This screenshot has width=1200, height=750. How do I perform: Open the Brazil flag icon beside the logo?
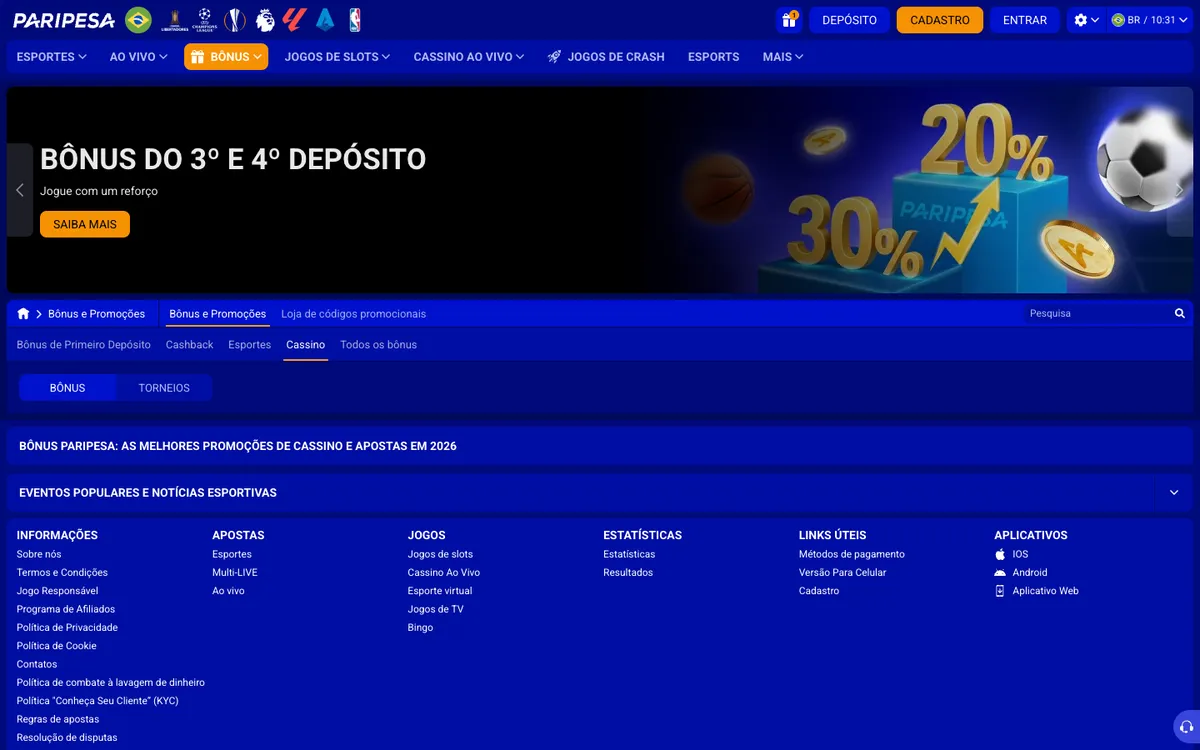139,20
